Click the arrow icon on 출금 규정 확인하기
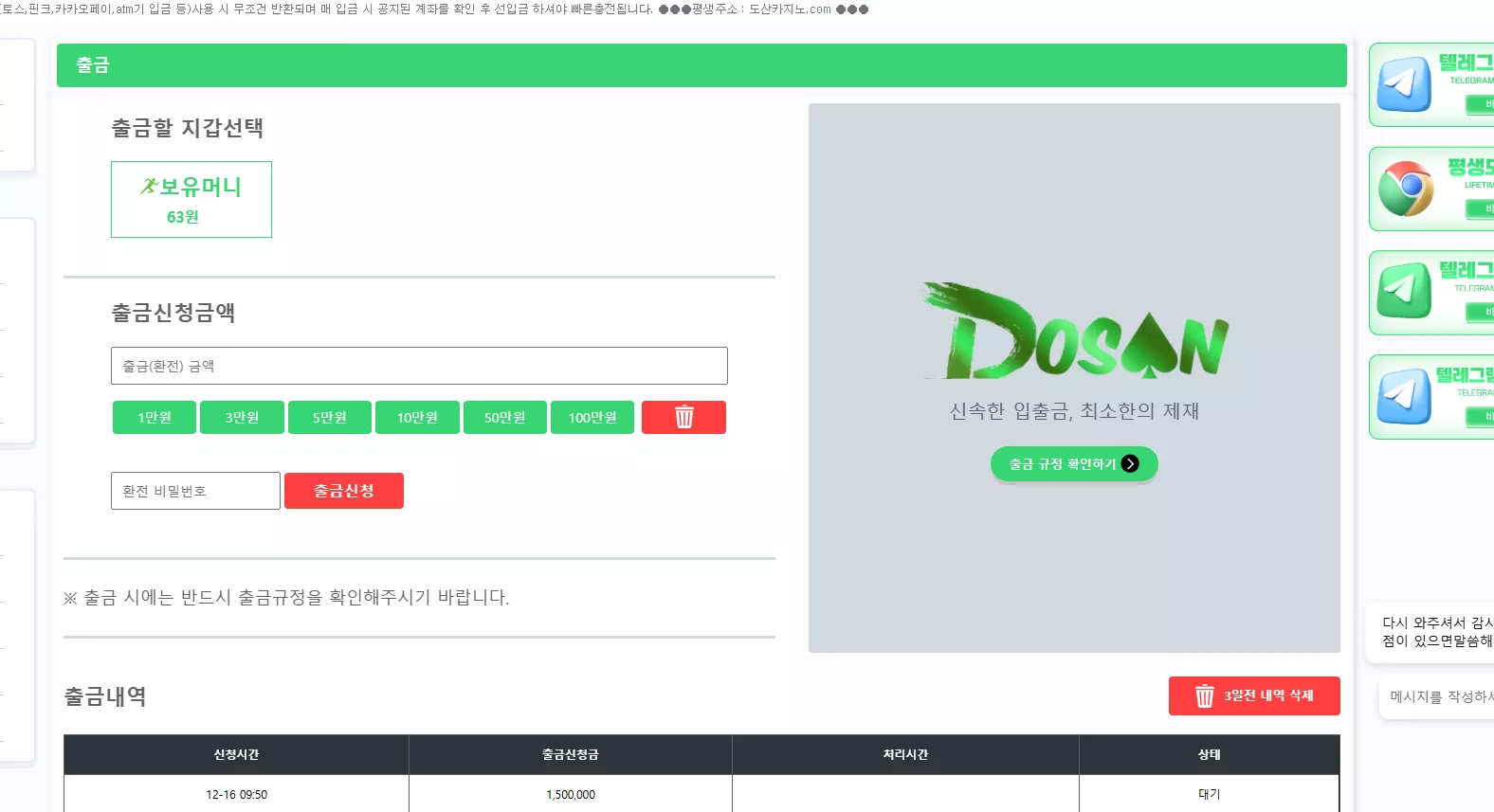Viewport: 1494px width, 812px height. point(1130,463)
